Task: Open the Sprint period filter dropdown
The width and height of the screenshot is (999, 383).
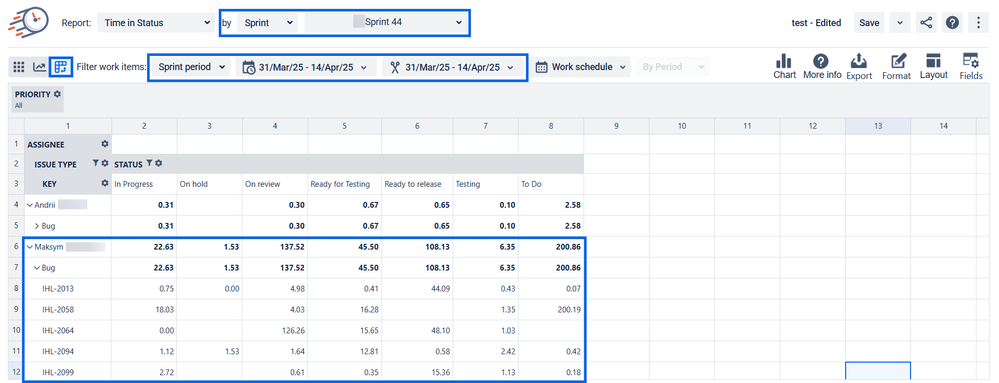Action: click(x=191, y=67)
